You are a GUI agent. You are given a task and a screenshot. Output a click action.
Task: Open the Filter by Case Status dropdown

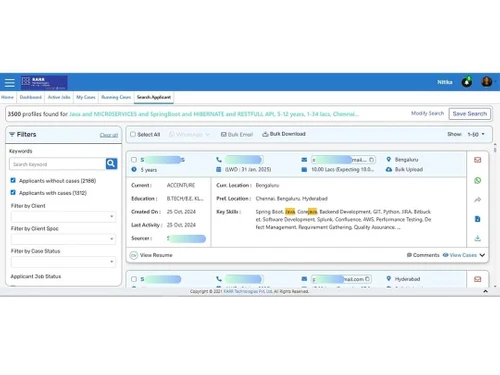pos(63,262)
